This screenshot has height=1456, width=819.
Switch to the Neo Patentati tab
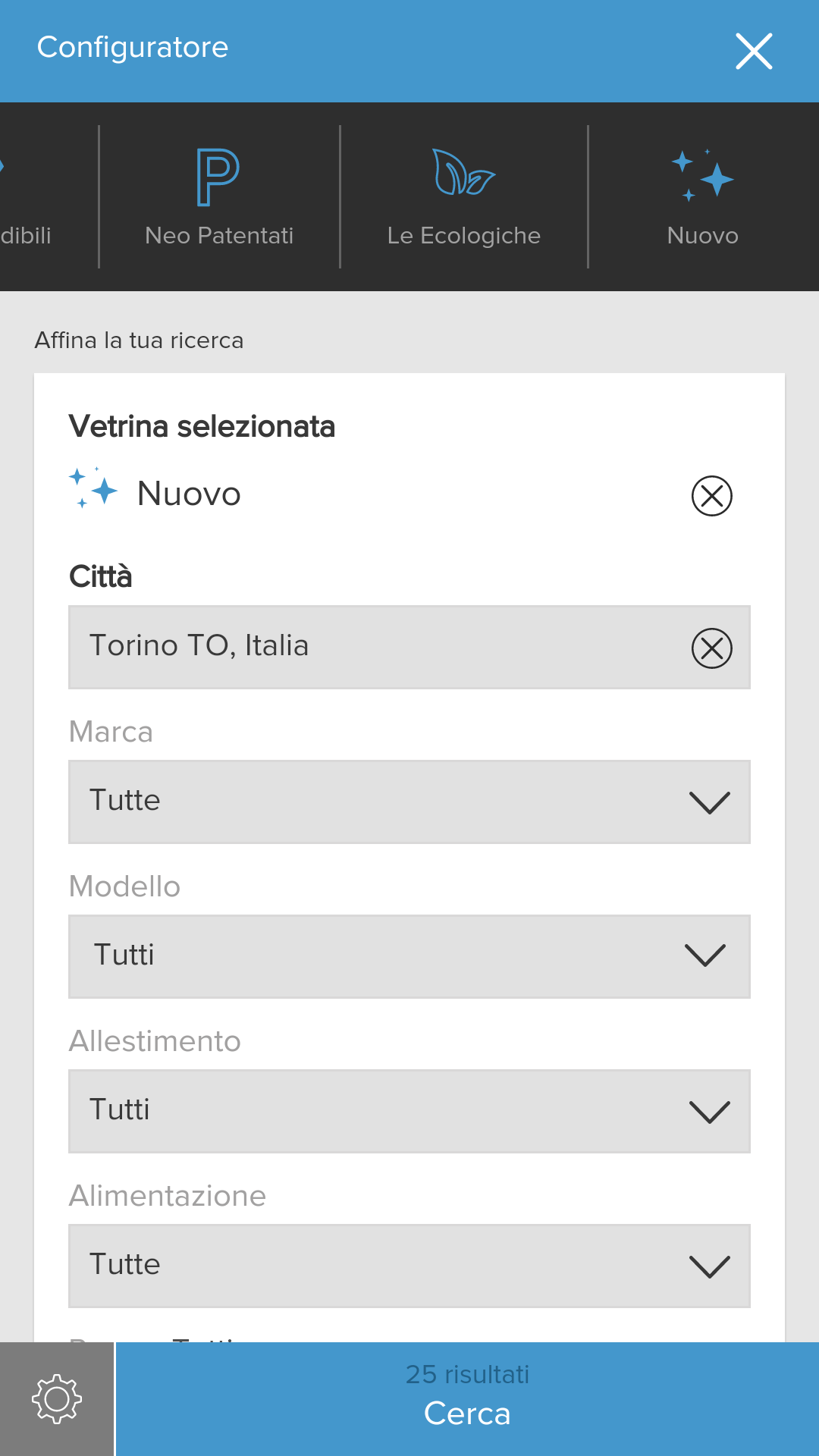[219, 236]
